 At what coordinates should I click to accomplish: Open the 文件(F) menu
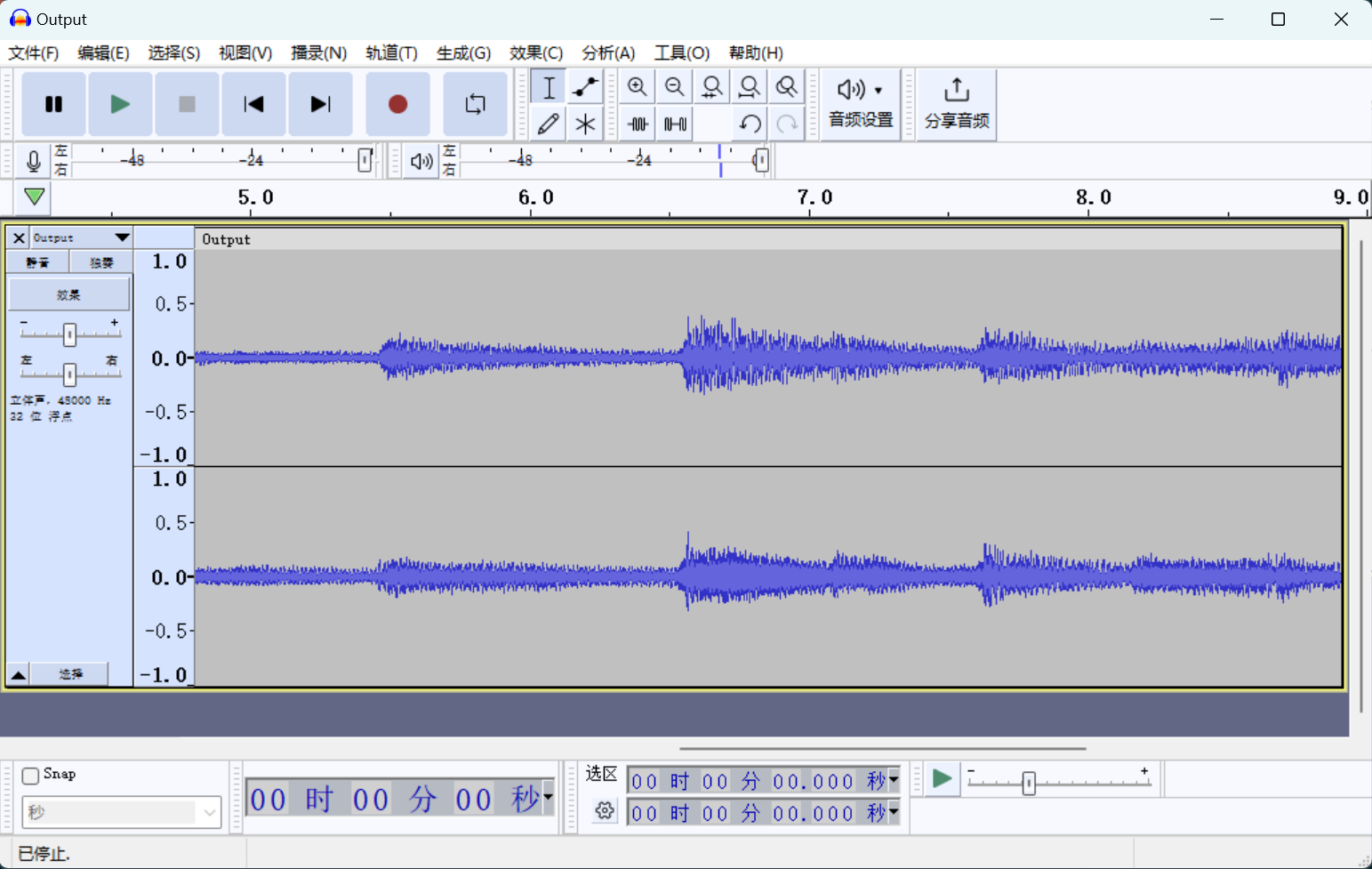click(x=34, y=52)
